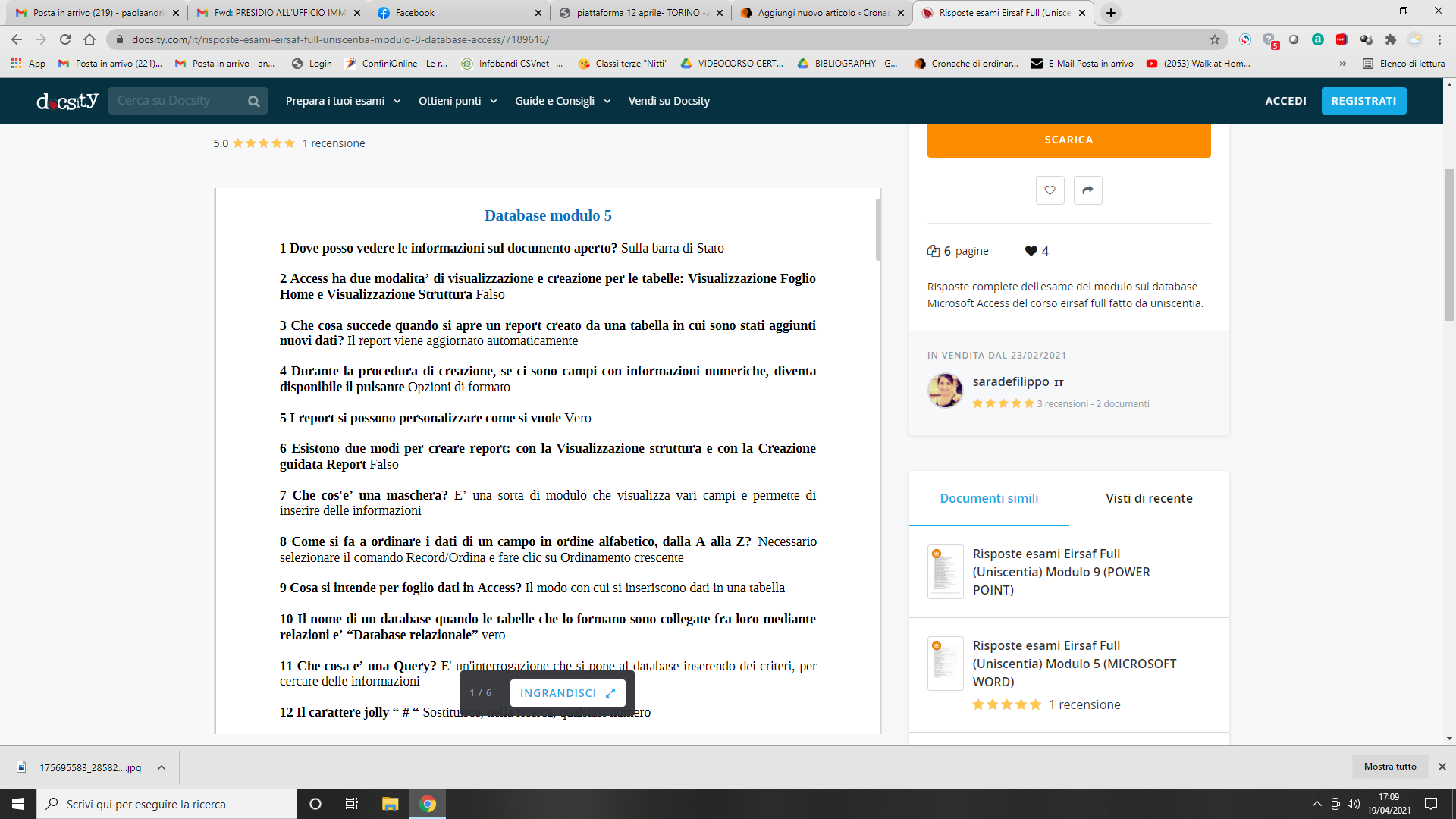Reload the page with refresh icon
This screenshot has width=1456, height=819.
click(x=65, y=39)
